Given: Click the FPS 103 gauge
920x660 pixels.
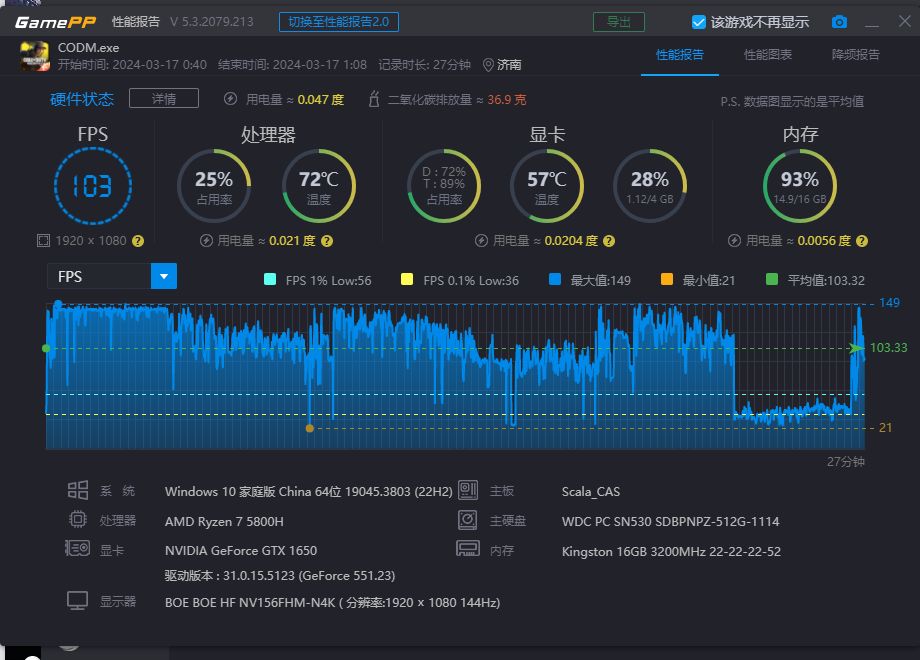Looking at the screenshot, I should (93, 186).
